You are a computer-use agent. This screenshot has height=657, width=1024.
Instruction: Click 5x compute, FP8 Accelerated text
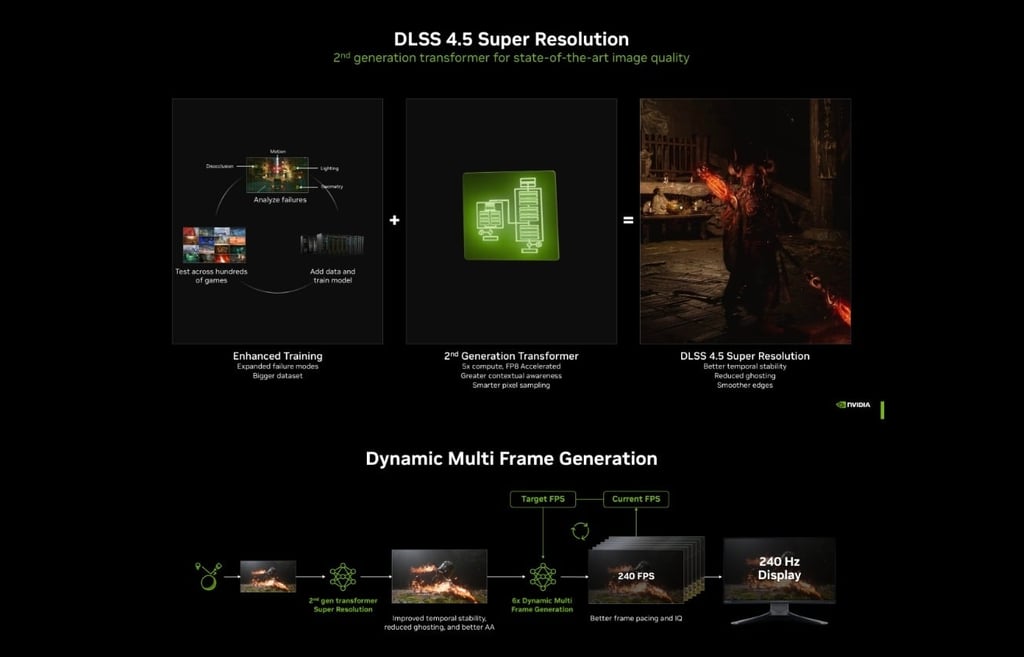coord(511,366)
